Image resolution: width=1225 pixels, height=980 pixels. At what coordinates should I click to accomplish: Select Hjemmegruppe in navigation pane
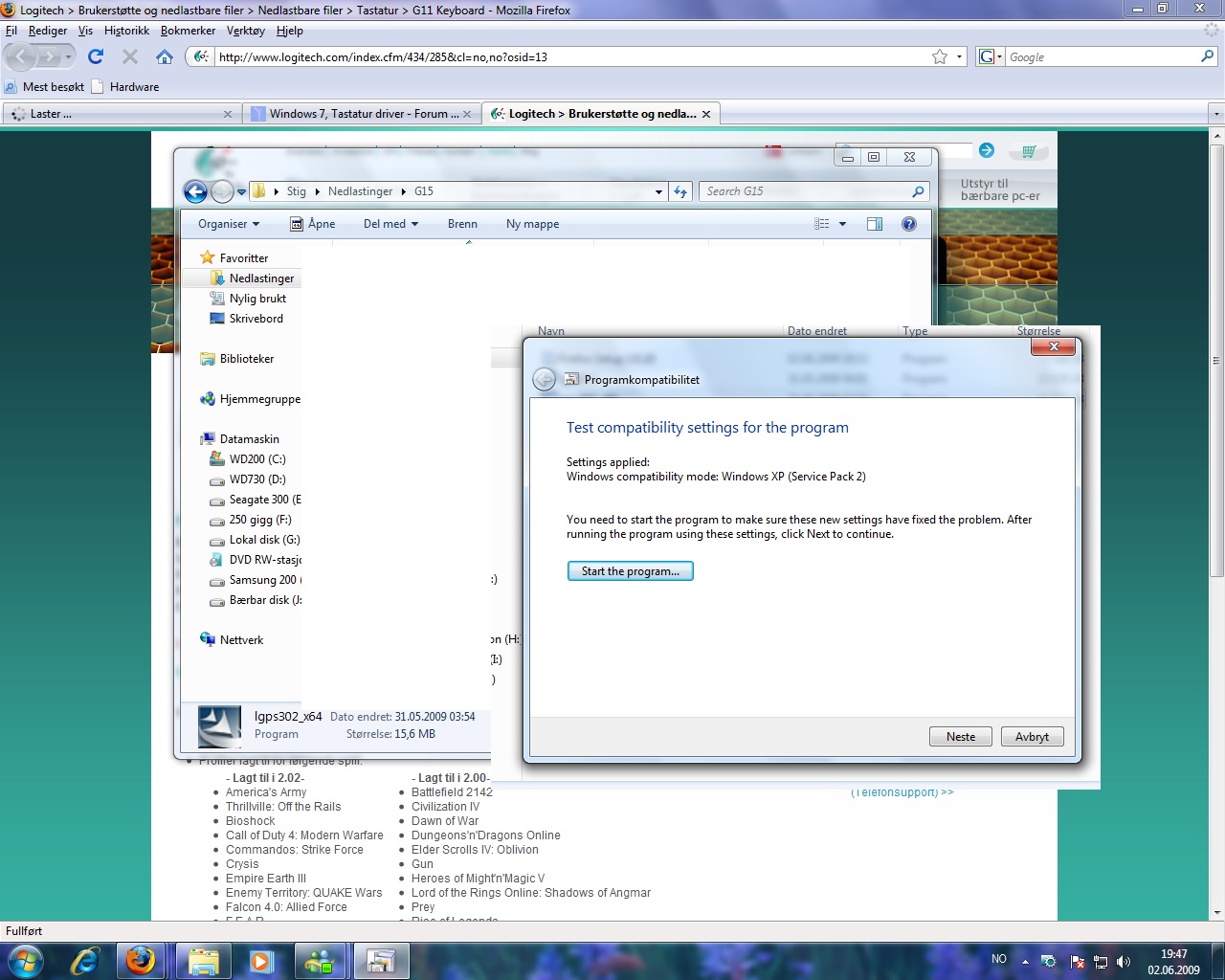(251, 399)
